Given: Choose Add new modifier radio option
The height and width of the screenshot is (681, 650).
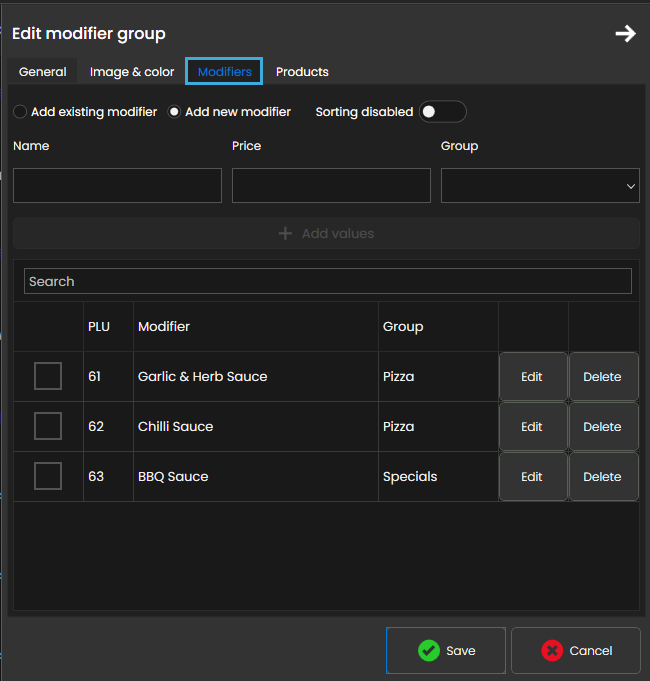Looking at the screenshot, I should click(174, 112).
